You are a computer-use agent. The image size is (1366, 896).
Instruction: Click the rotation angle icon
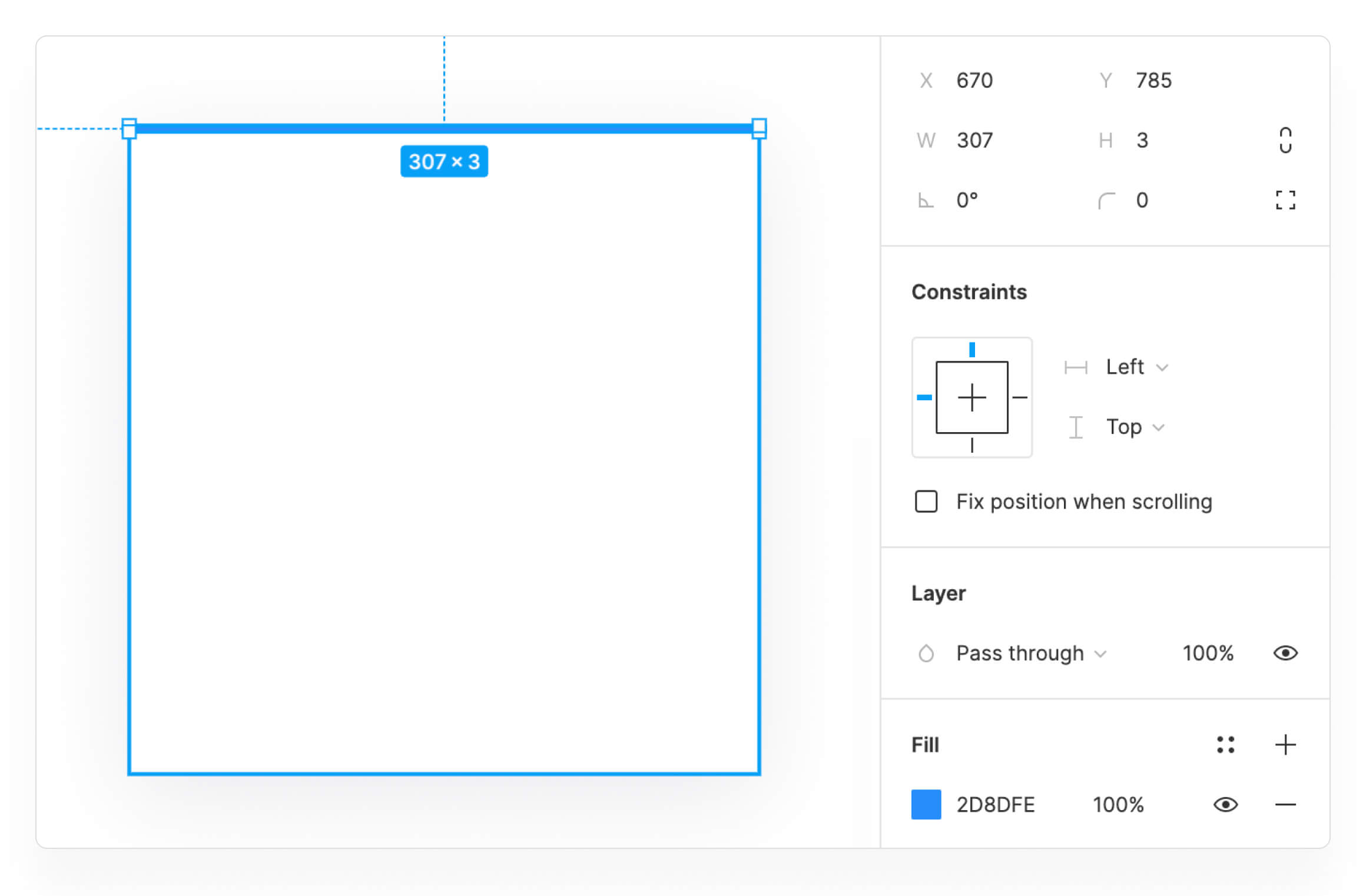pyautogui.click(x=926, y=201)
